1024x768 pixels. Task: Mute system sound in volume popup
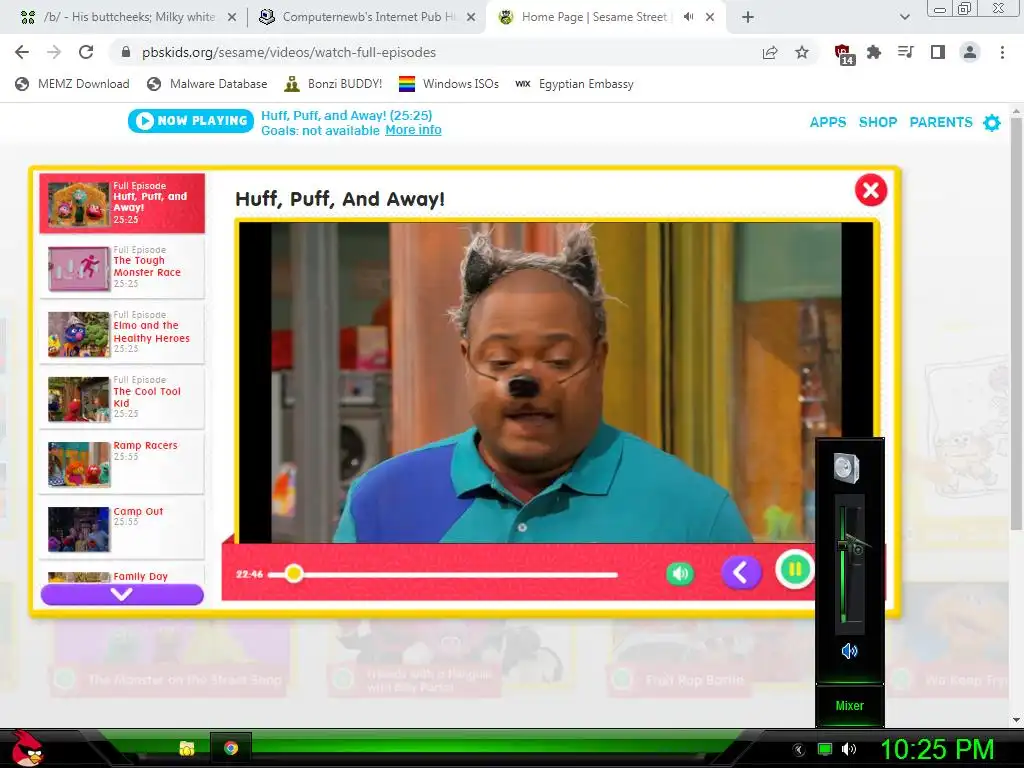tap(849, 650)
